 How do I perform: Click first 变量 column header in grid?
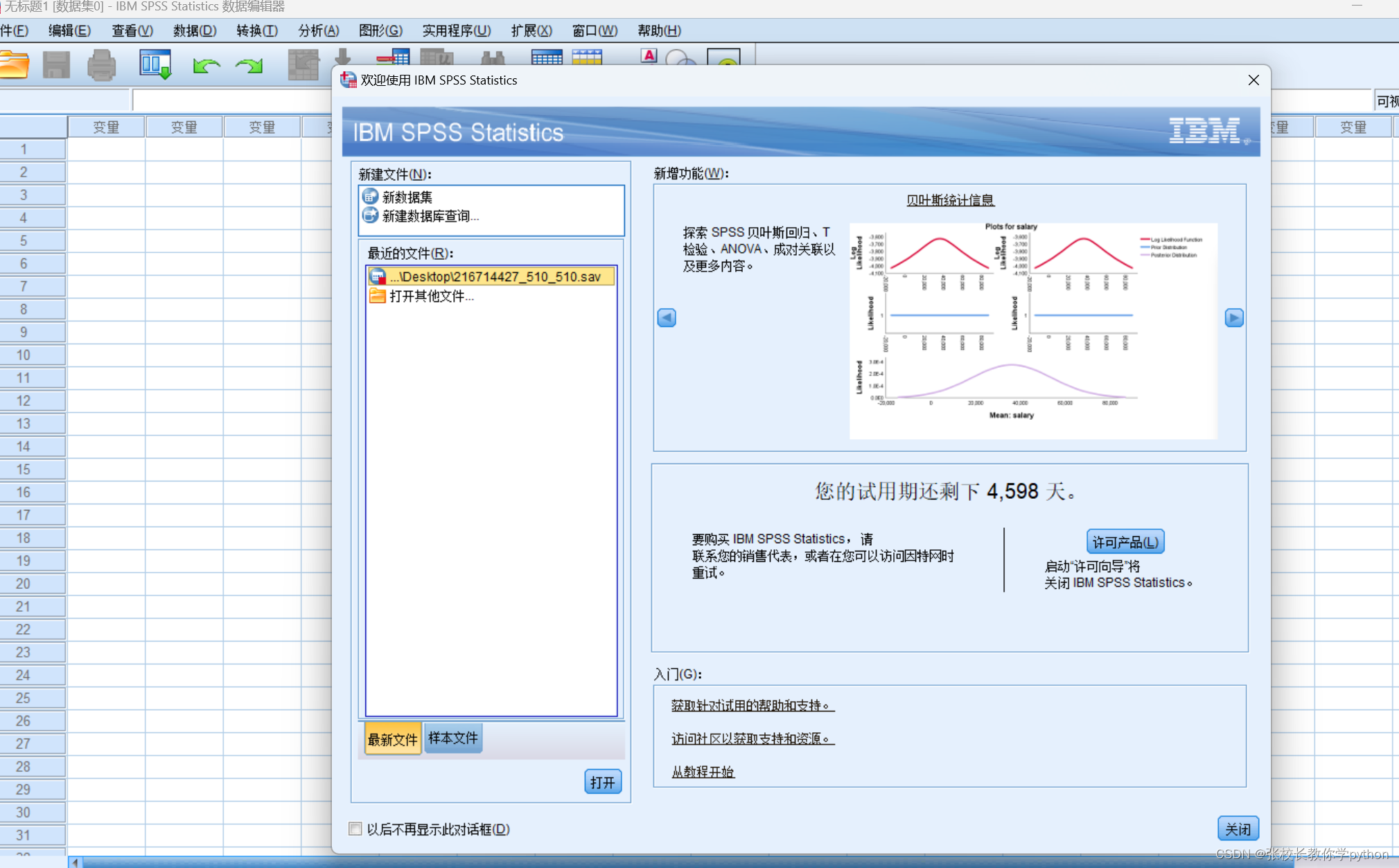[x=106, y=127]
